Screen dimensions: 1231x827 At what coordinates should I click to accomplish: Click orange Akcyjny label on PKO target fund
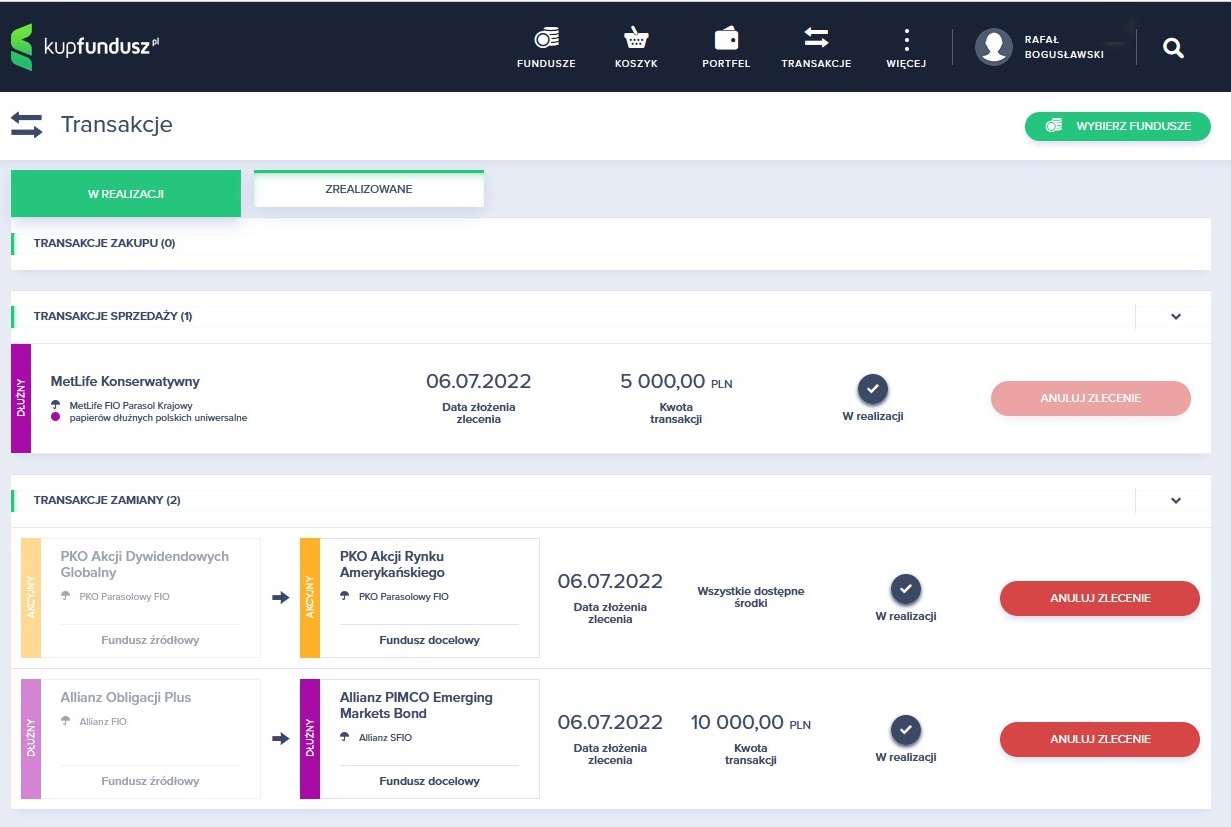(x=310, y=598)
